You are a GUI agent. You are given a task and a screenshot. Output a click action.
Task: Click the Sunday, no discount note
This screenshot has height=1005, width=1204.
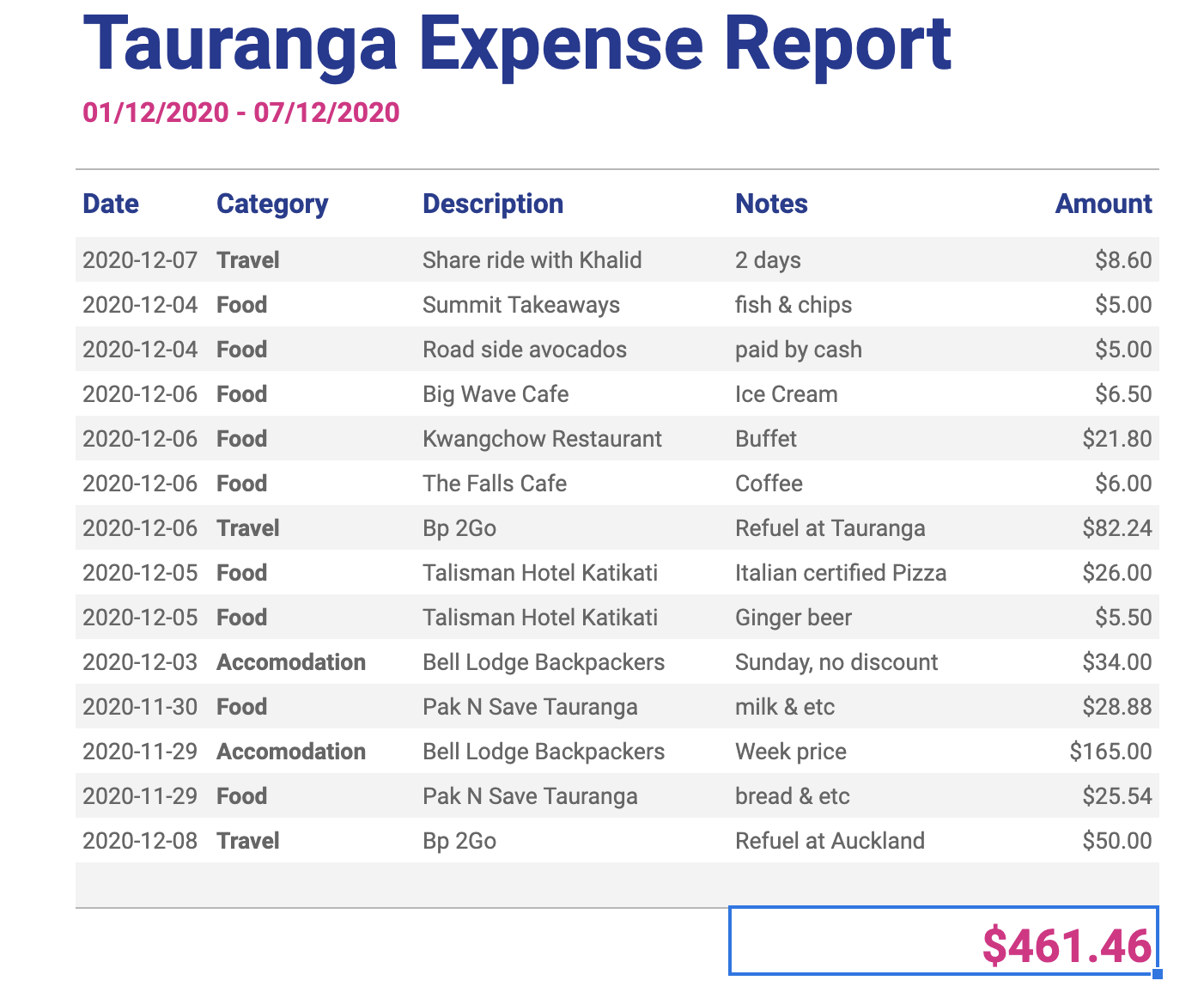click(x=836, y=662)
